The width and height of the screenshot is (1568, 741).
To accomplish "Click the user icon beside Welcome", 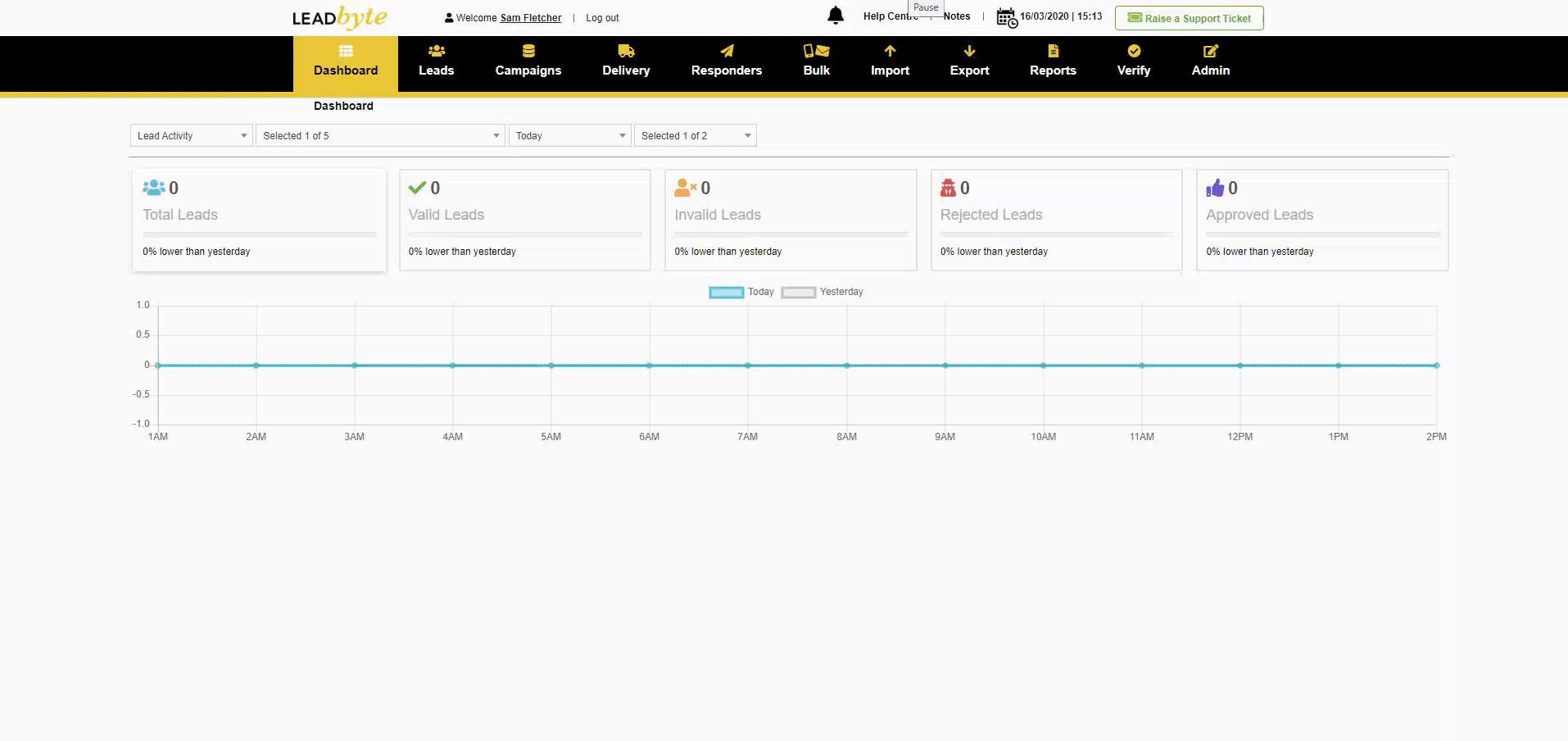I will [x=449, y=18].
